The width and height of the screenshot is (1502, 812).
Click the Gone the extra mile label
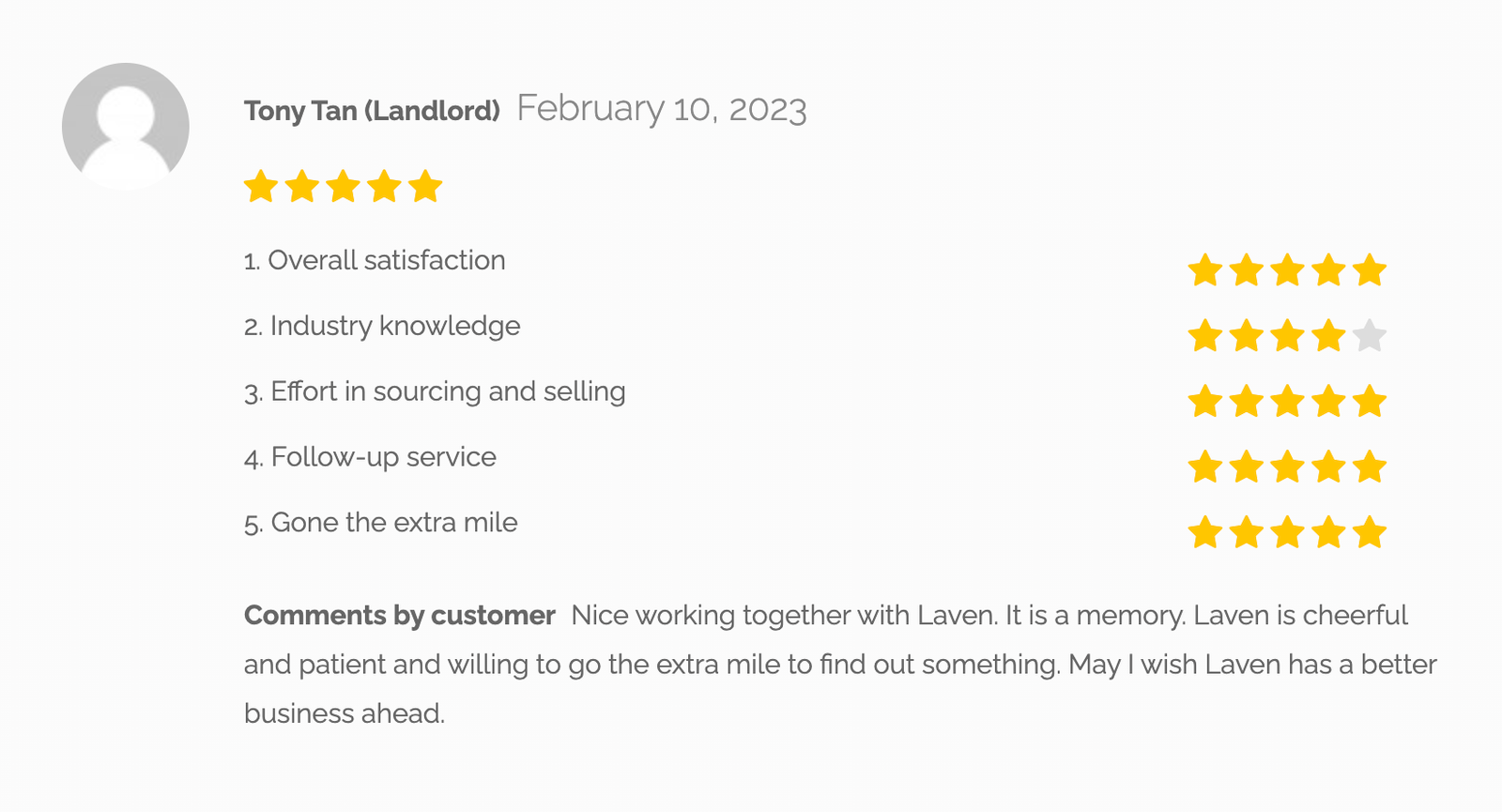point(380,523)
